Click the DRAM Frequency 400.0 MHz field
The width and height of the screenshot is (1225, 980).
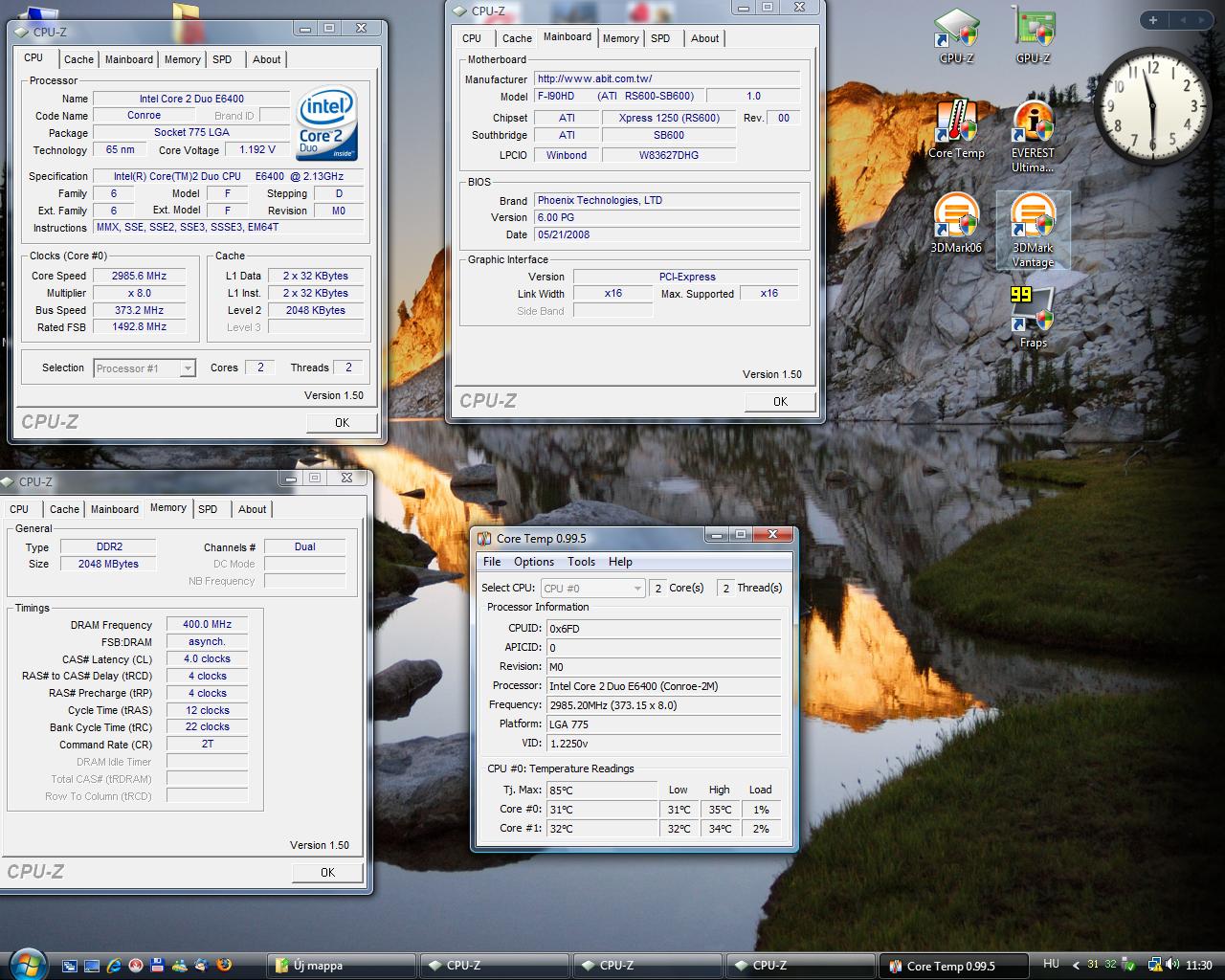click(207, 624)
